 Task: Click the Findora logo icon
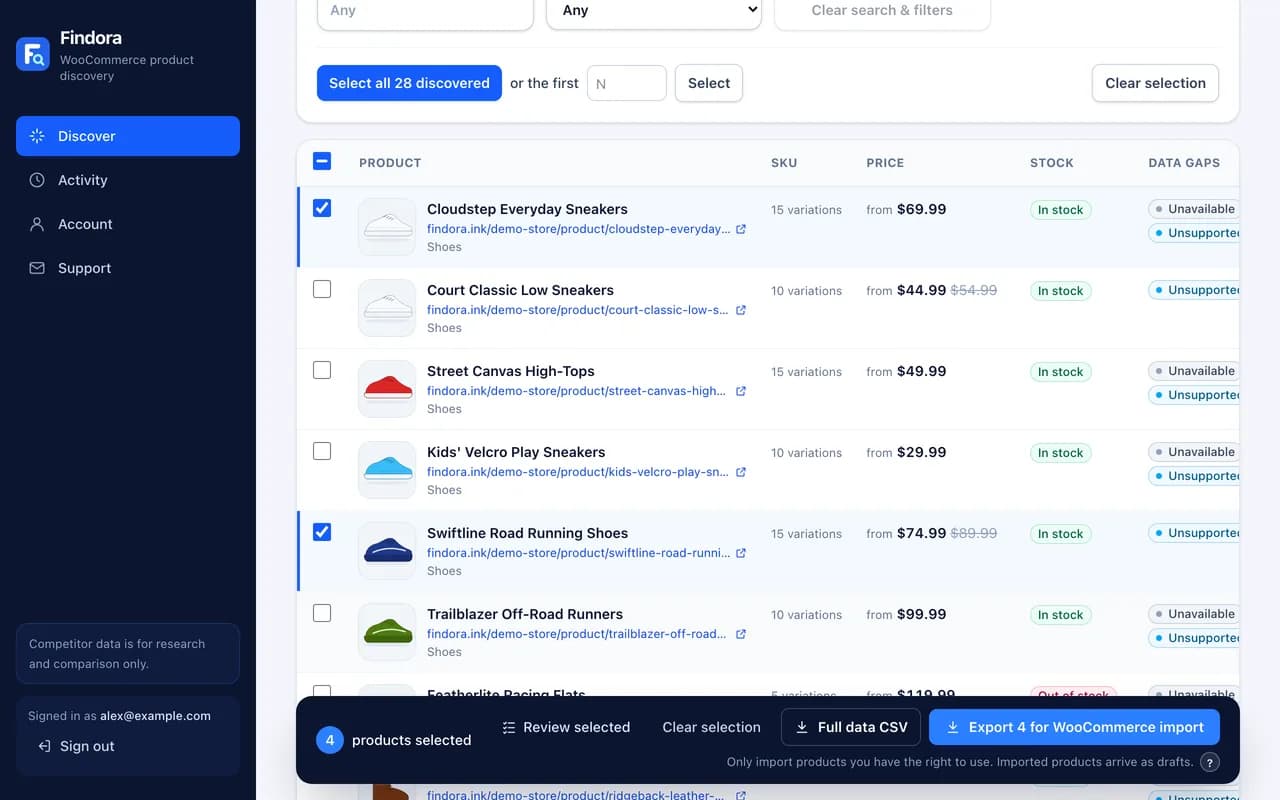[x=33, y=54]
